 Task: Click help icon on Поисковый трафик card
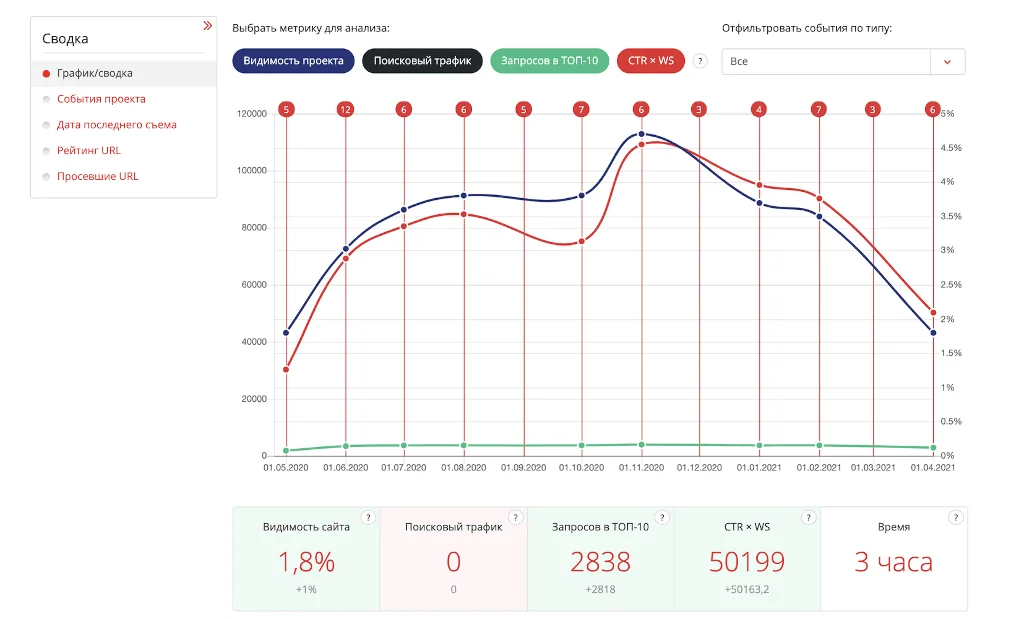tap(515, 517)
